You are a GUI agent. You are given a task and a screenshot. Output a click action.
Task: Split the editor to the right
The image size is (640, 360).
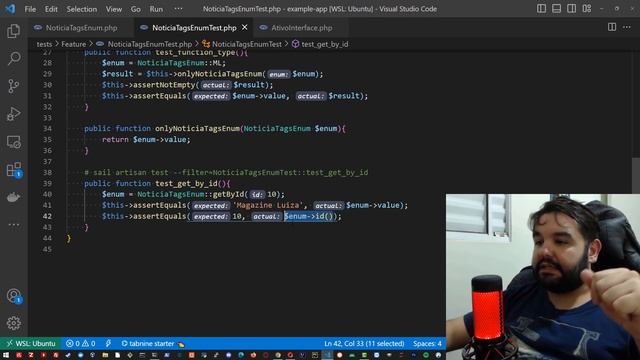coord(611,27)
